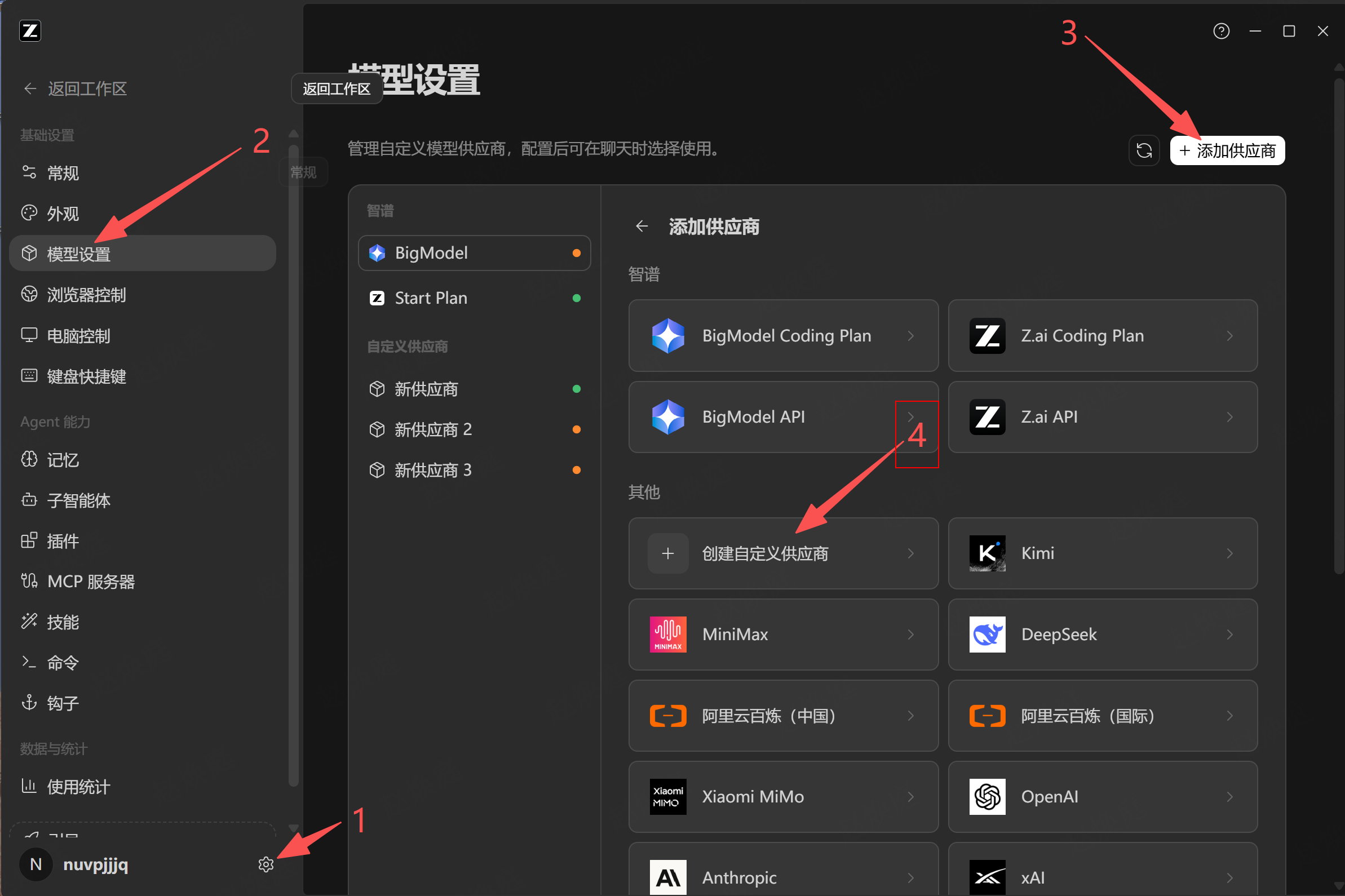Open settings gear beside nuvpjjjq
Screen dimensions: 1345x896
tap(266, 864)
